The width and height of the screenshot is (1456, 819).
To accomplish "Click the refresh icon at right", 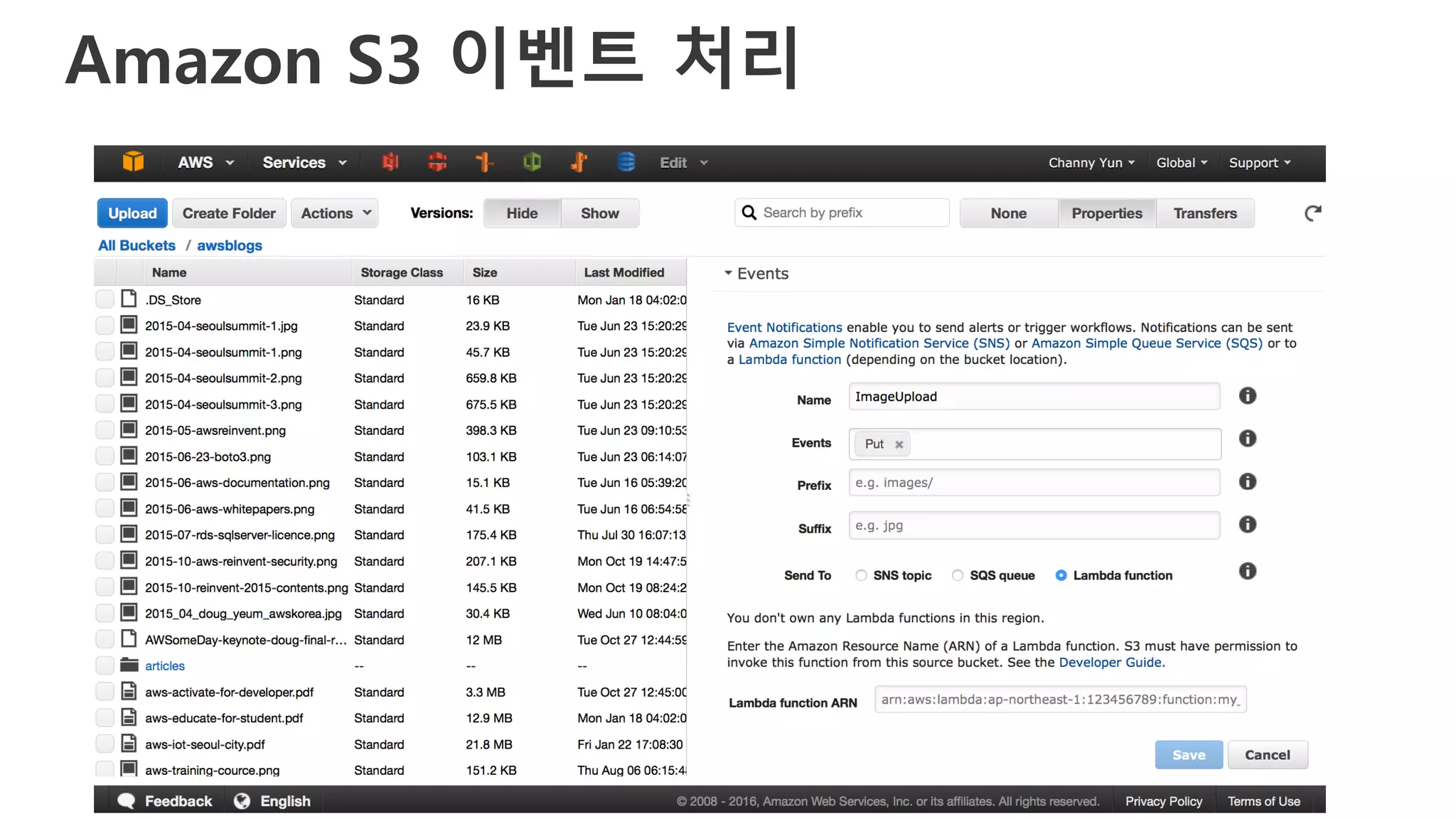I will (1312, 213).
